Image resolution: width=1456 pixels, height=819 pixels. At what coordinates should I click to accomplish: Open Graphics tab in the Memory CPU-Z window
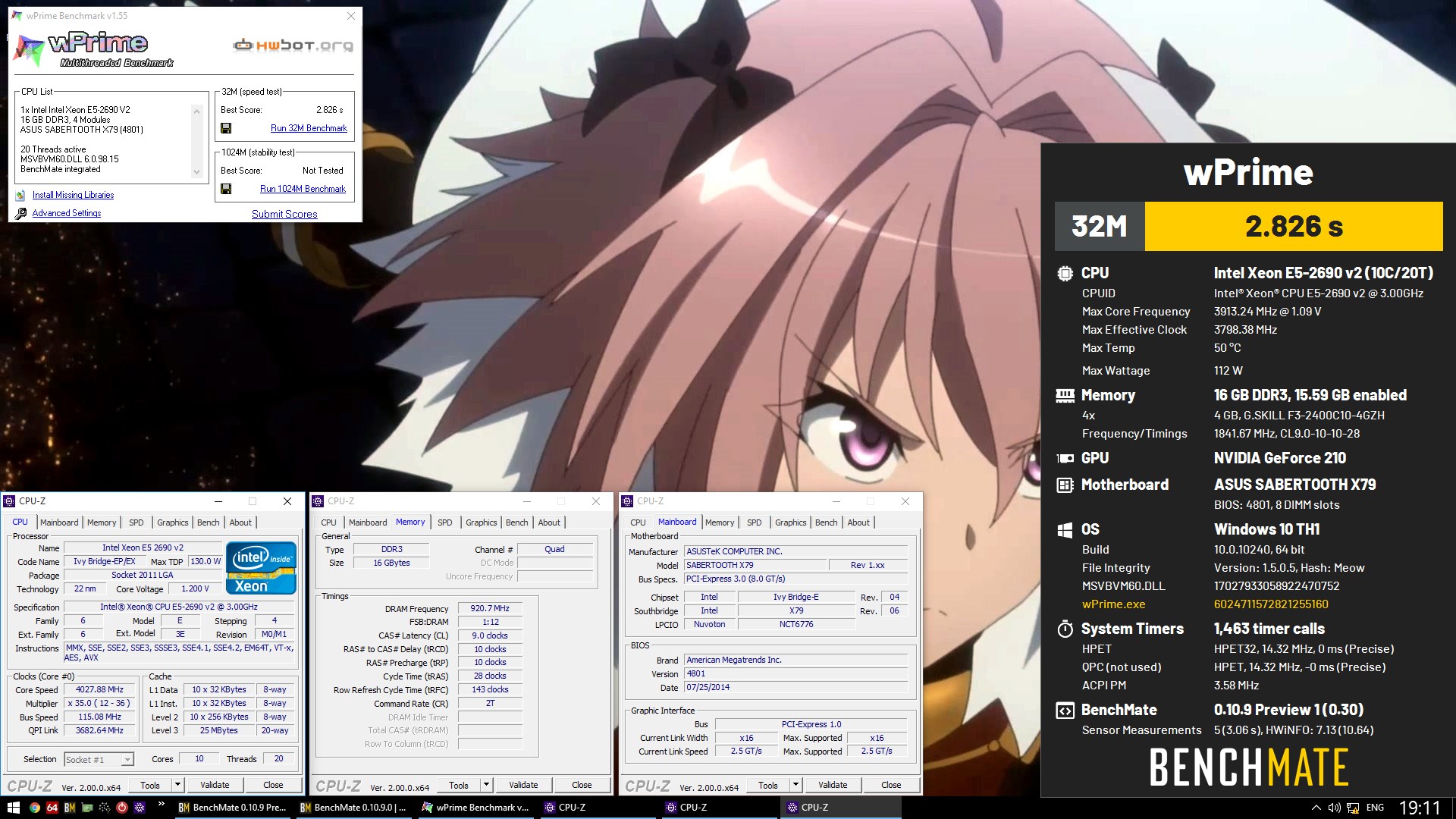[x=482, y=522]
